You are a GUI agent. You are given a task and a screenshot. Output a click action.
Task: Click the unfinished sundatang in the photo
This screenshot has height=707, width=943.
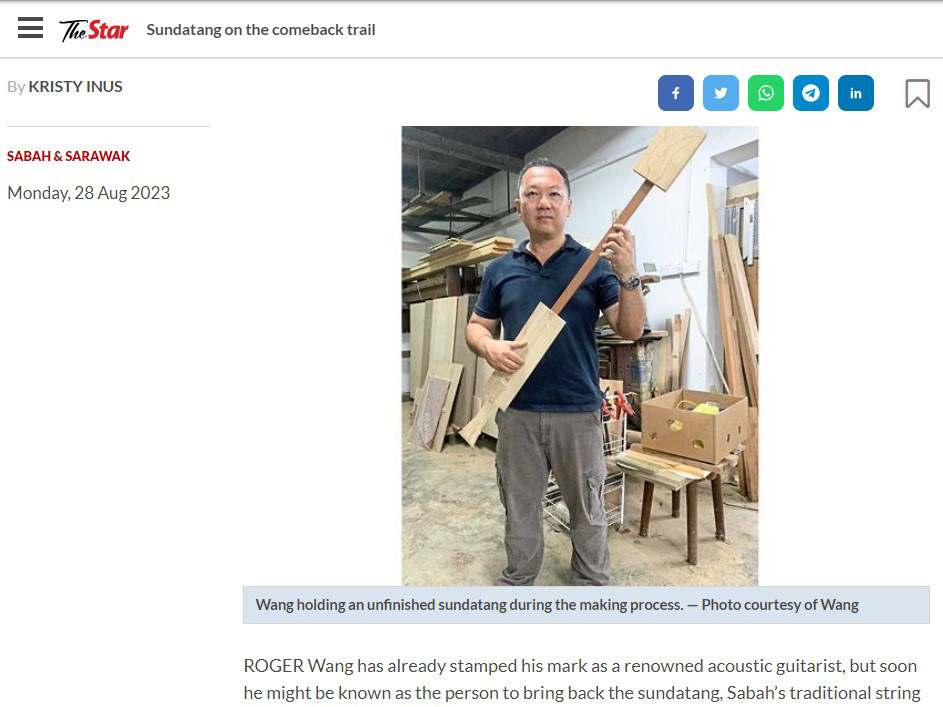(582, 286)
